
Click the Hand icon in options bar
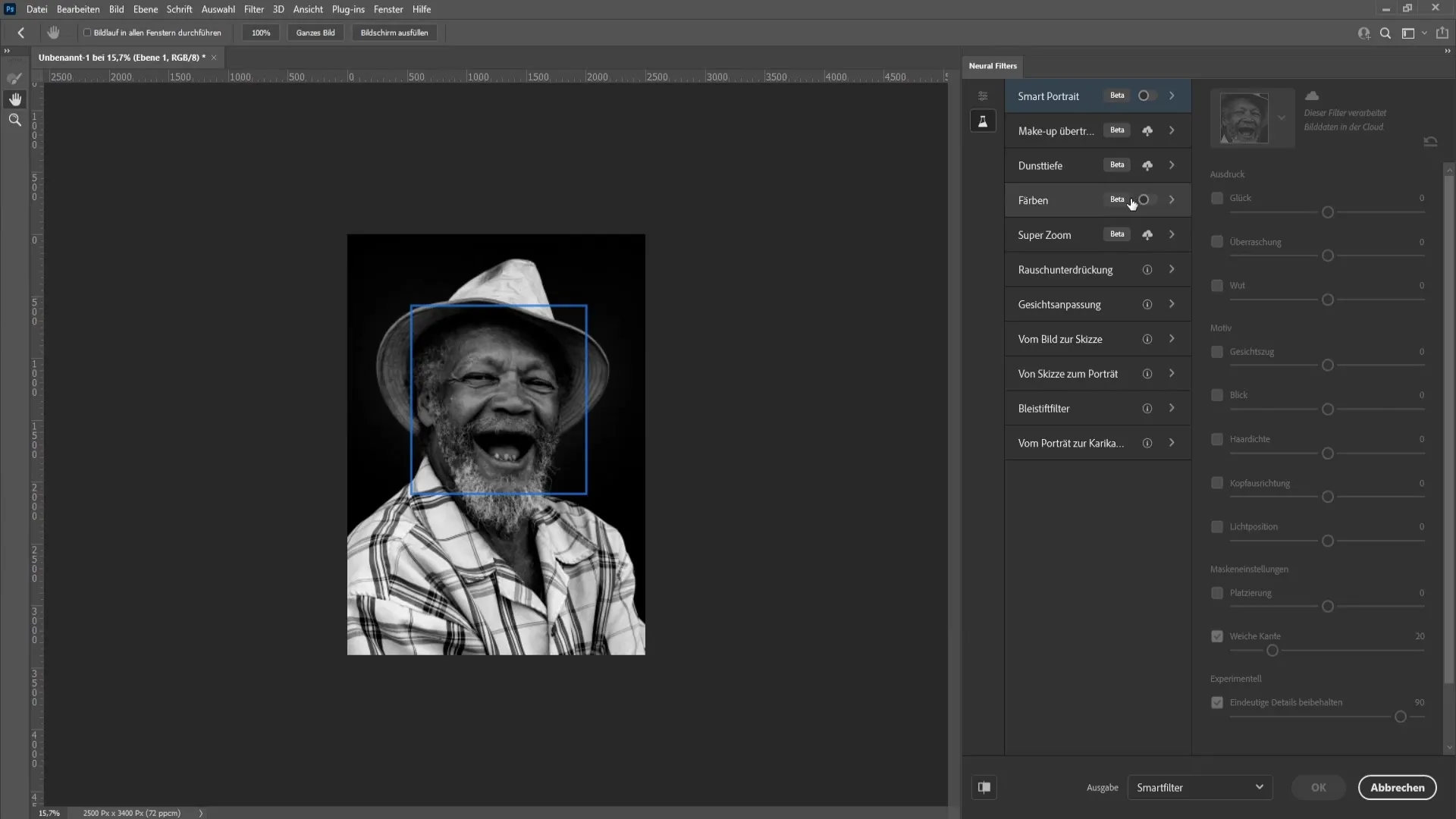point(53,33)
